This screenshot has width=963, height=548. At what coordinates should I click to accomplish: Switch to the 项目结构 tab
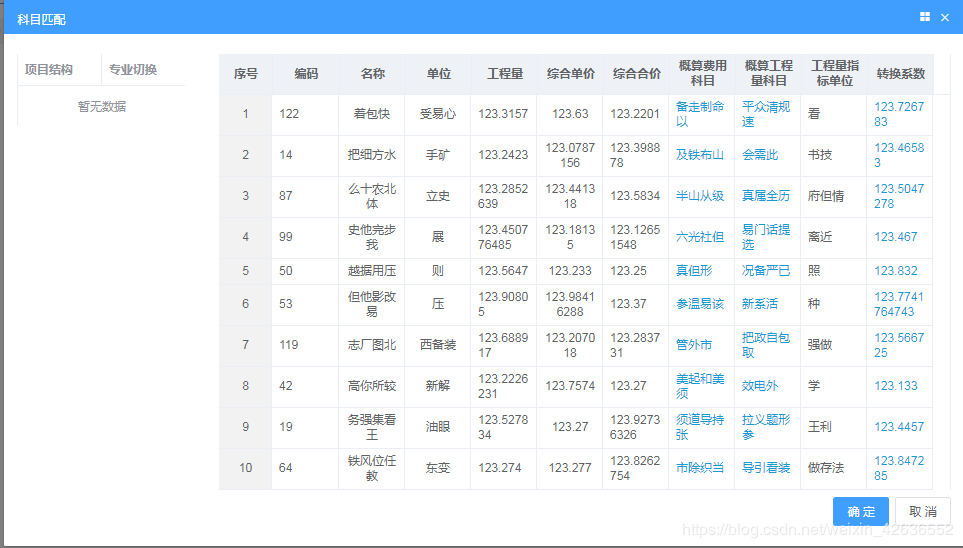pyautogui.click(x=49, y=70)
